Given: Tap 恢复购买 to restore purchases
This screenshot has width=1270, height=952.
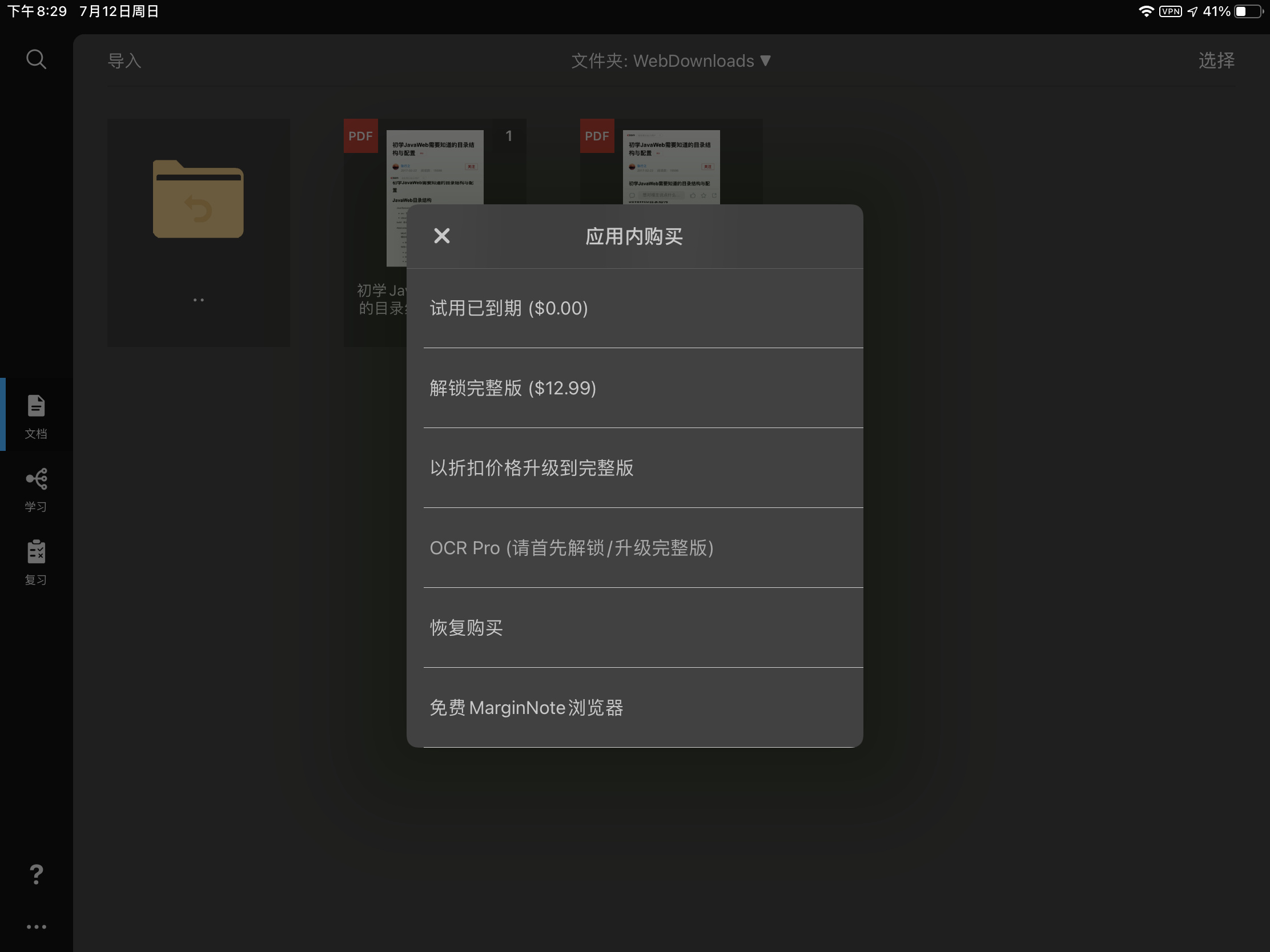Looking at the screenshot, I should click(634, 627).
